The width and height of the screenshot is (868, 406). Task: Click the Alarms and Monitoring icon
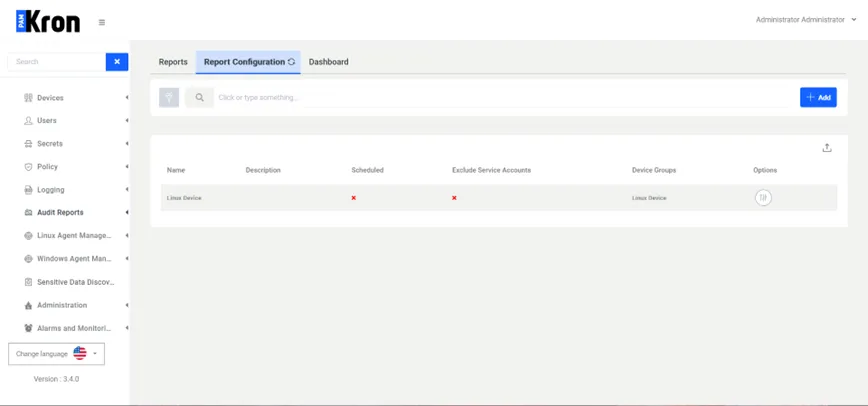(29, 328)
